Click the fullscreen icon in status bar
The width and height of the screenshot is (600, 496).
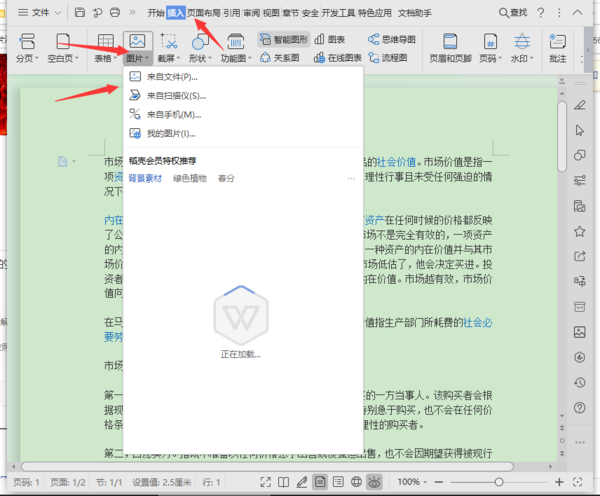pyautogui.click(x=265, y=482)
